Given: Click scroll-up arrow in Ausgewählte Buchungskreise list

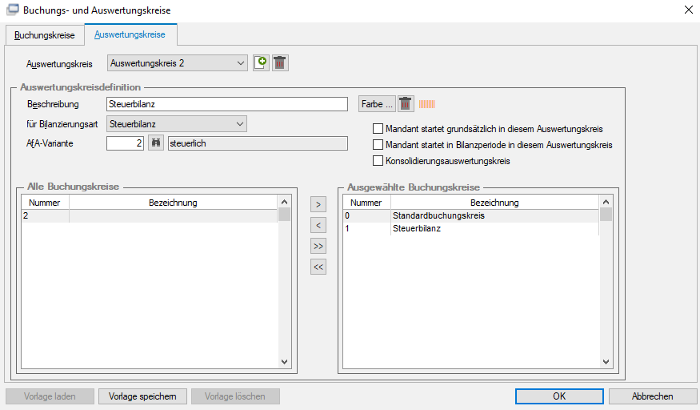Looking at the screenshot, I should 606,202.
